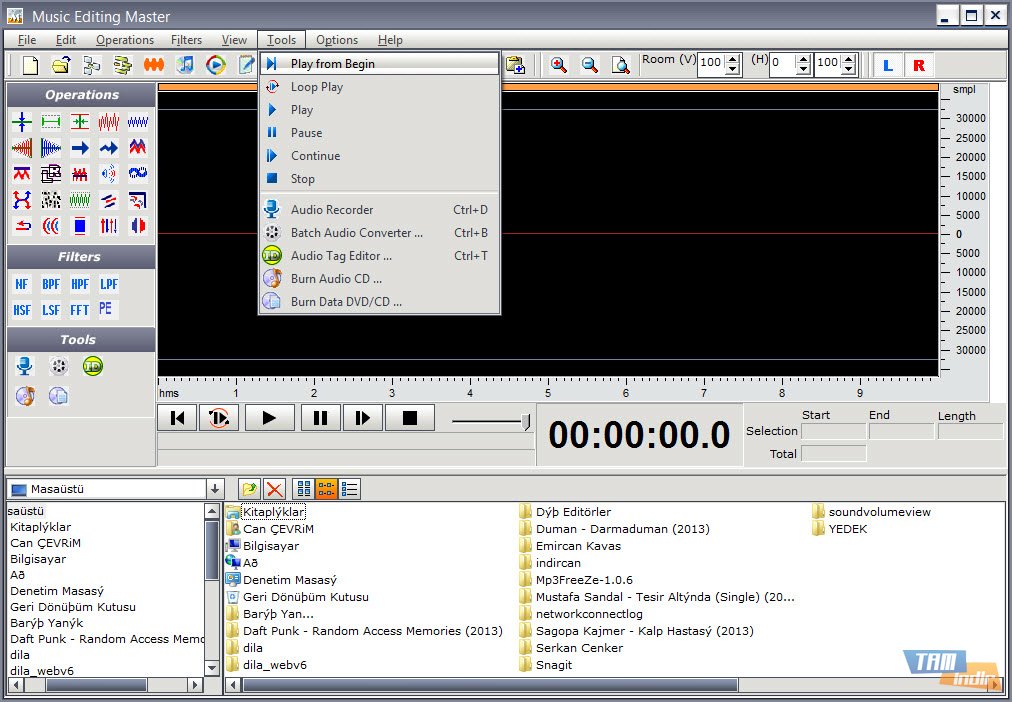Switch file browser to large icons view
Image resolution: width=1012 pixels, height=702 pixels.
click(x=303, y=489)
